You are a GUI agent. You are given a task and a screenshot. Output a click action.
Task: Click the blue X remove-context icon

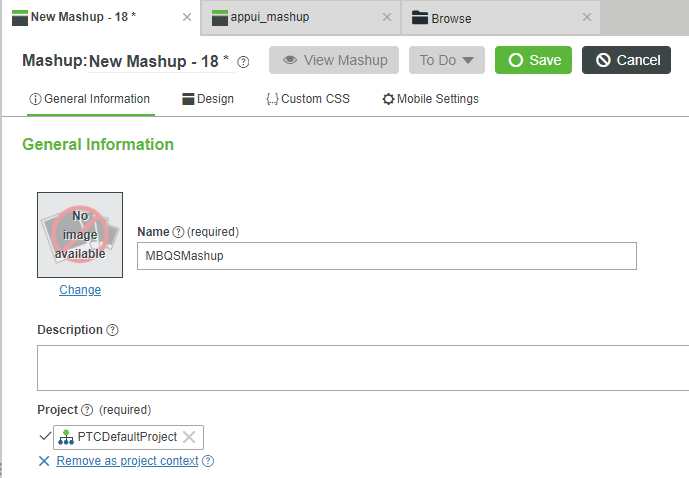coord(44,461)
